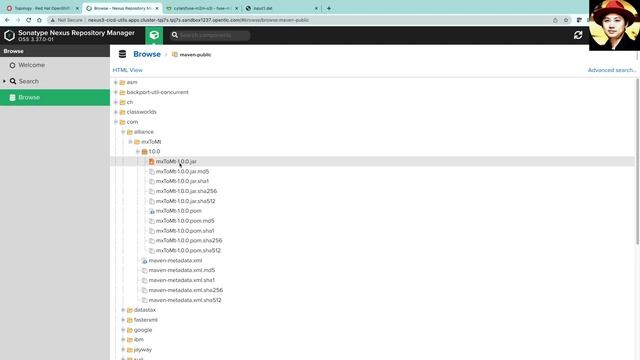Switch to the input1.dat browser tab
The image size is (640, 360).
click(282, 8)
